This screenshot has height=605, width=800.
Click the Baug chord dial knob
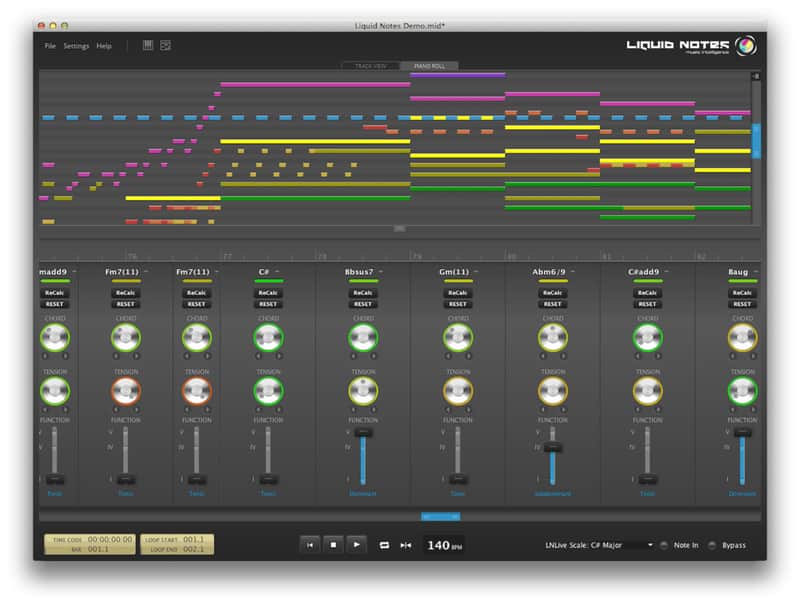(x=742, y=338)
